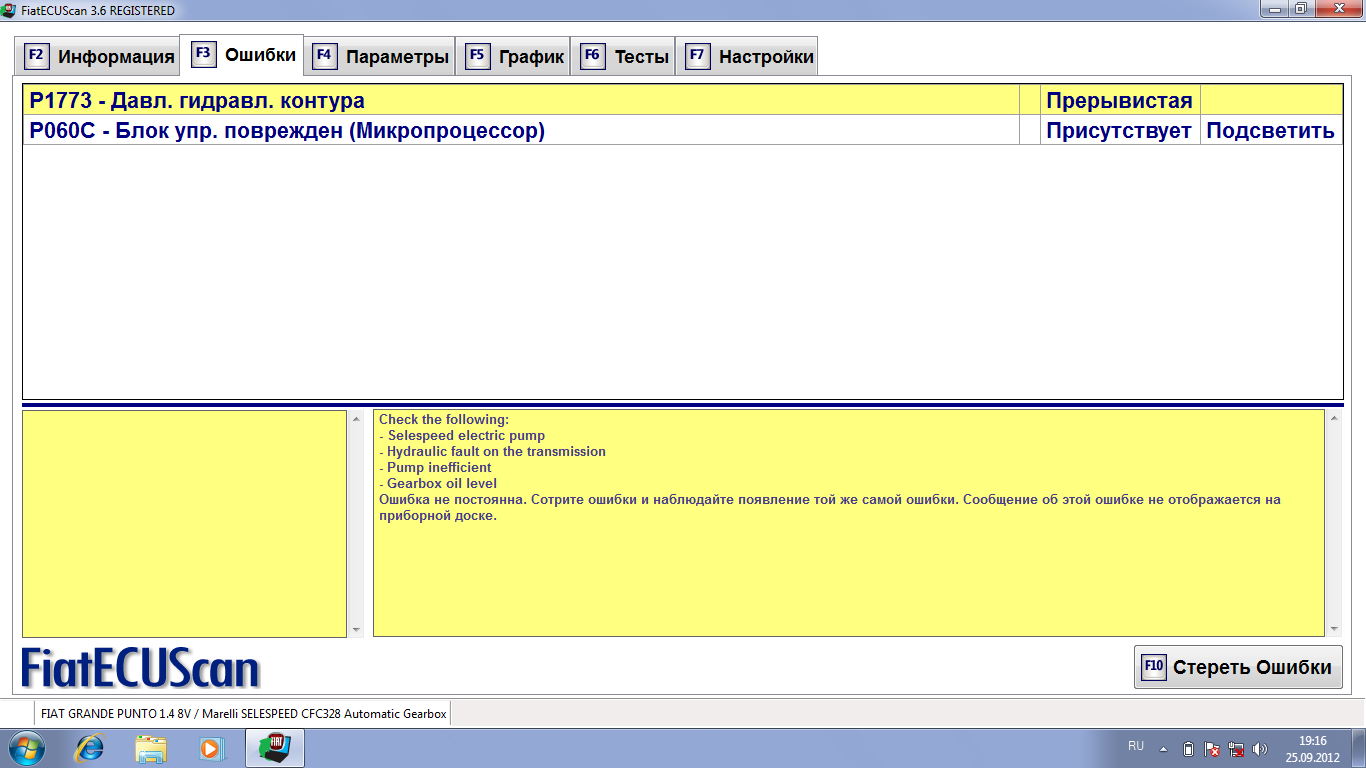Show hidden system tray icons
Viewport: 1366px width, 768px height.
click(x=1163, y=748)
